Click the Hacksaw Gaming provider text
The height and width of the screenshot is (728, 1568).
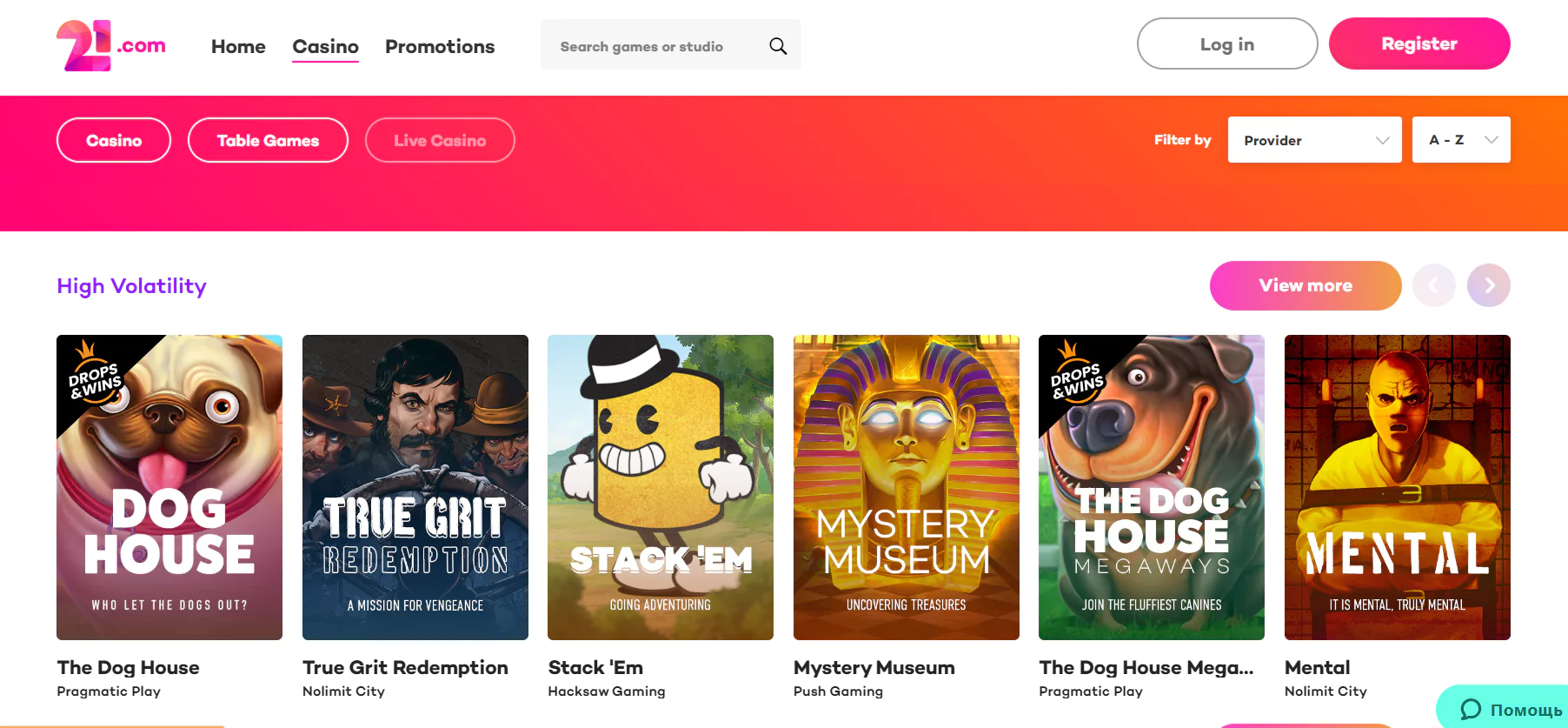point(607,691)
